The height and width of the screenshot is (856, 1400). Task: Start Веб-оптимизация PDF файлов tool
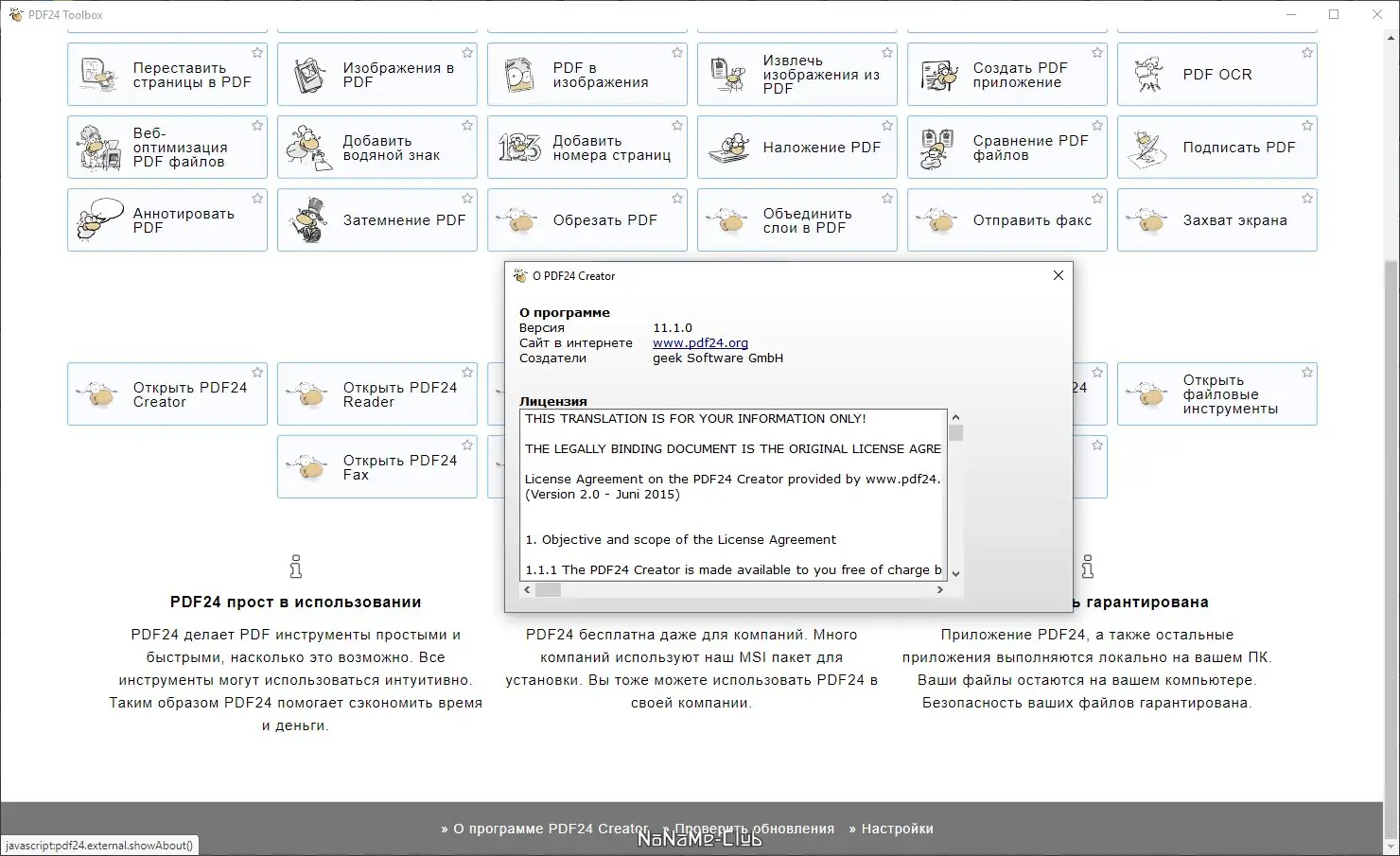(x=167, y=148)
